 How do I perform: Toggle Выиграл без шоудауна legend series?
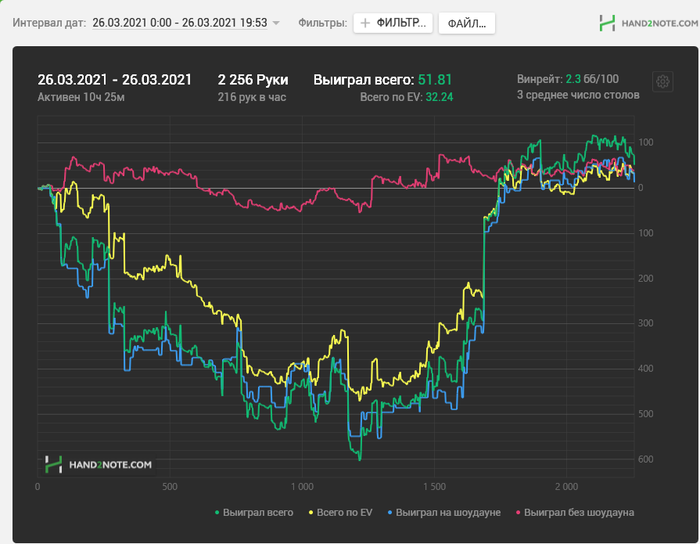click(575, 512)
